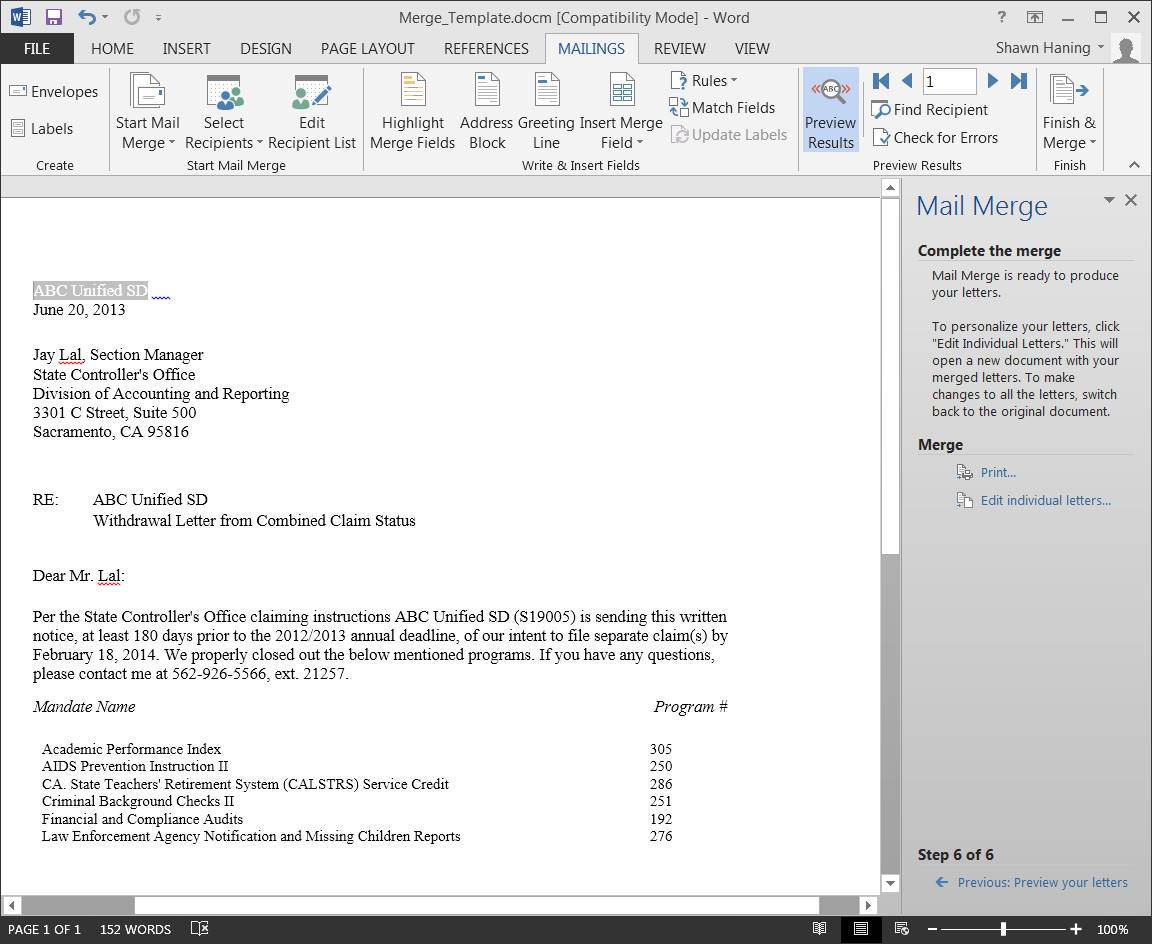Switch to INSERT tab
Screen dimensions: 1152x944
click(187, 48)
